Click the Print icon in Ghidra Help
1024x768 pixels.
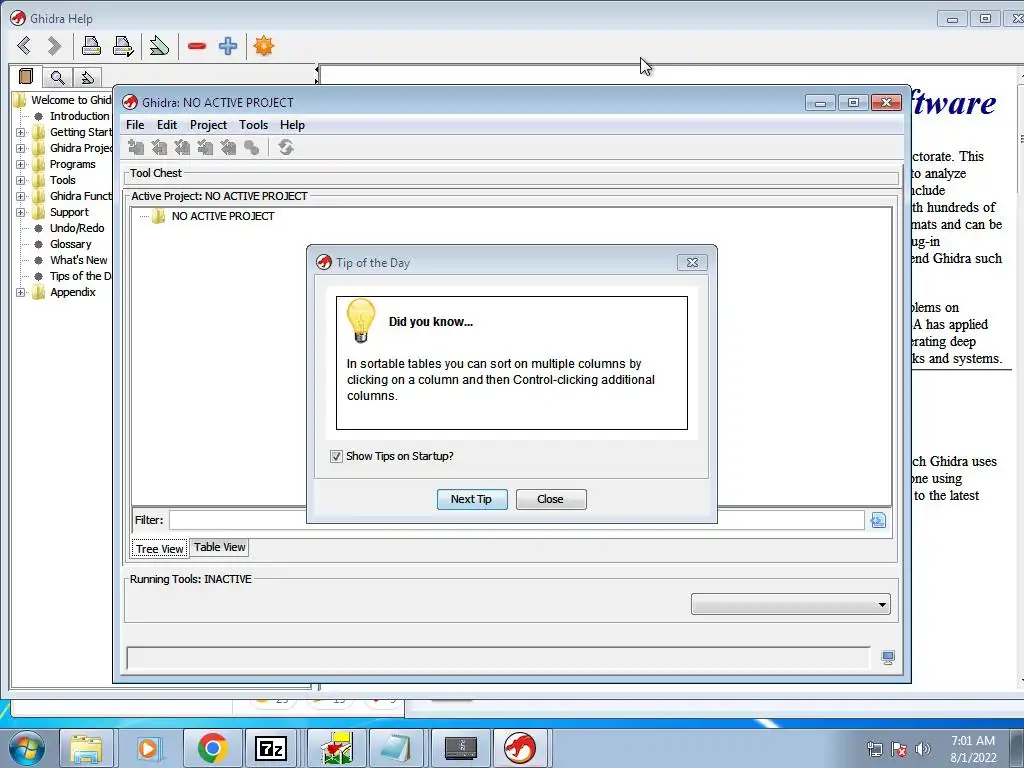(x=91, y=46)
